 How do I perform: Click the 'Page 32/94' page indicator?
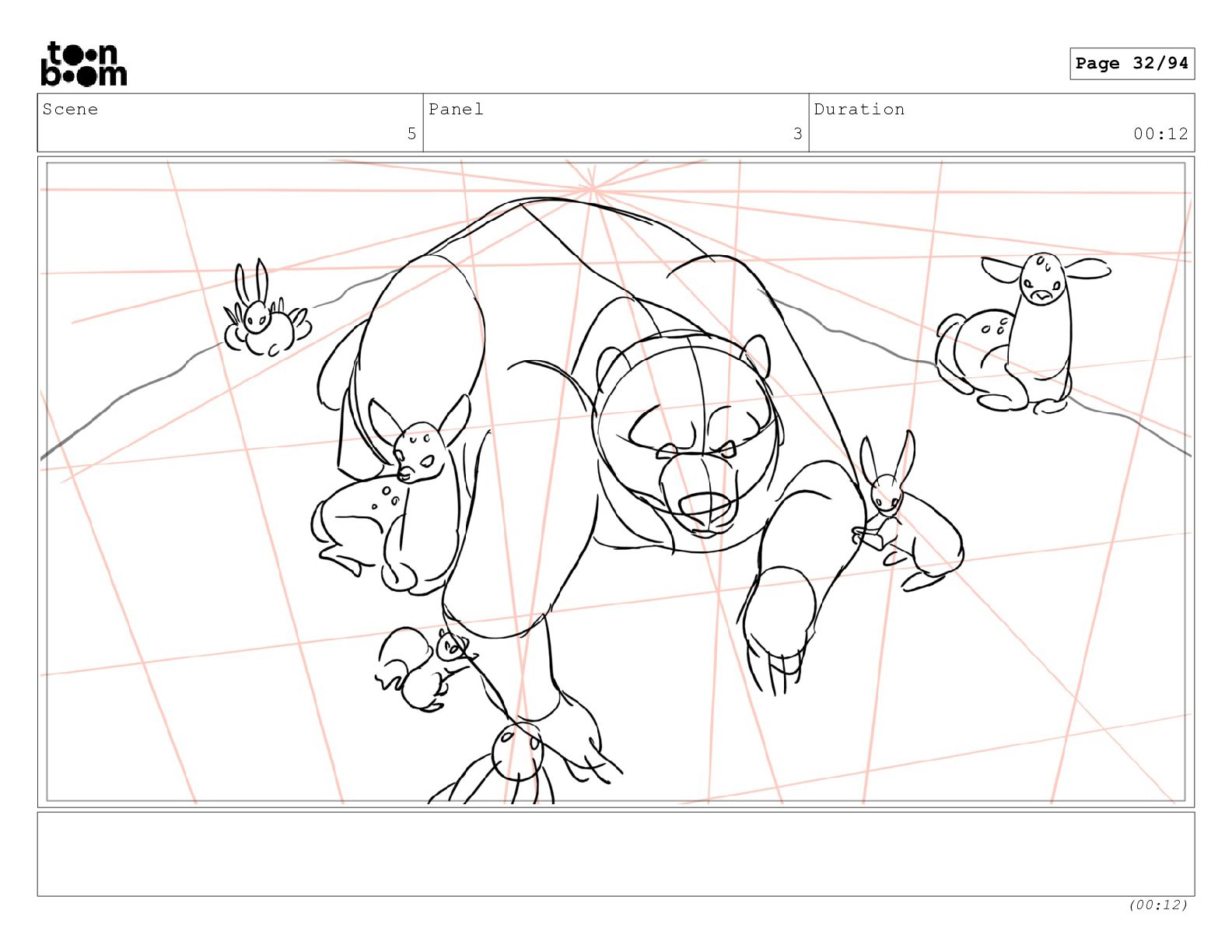(1132, 64)
